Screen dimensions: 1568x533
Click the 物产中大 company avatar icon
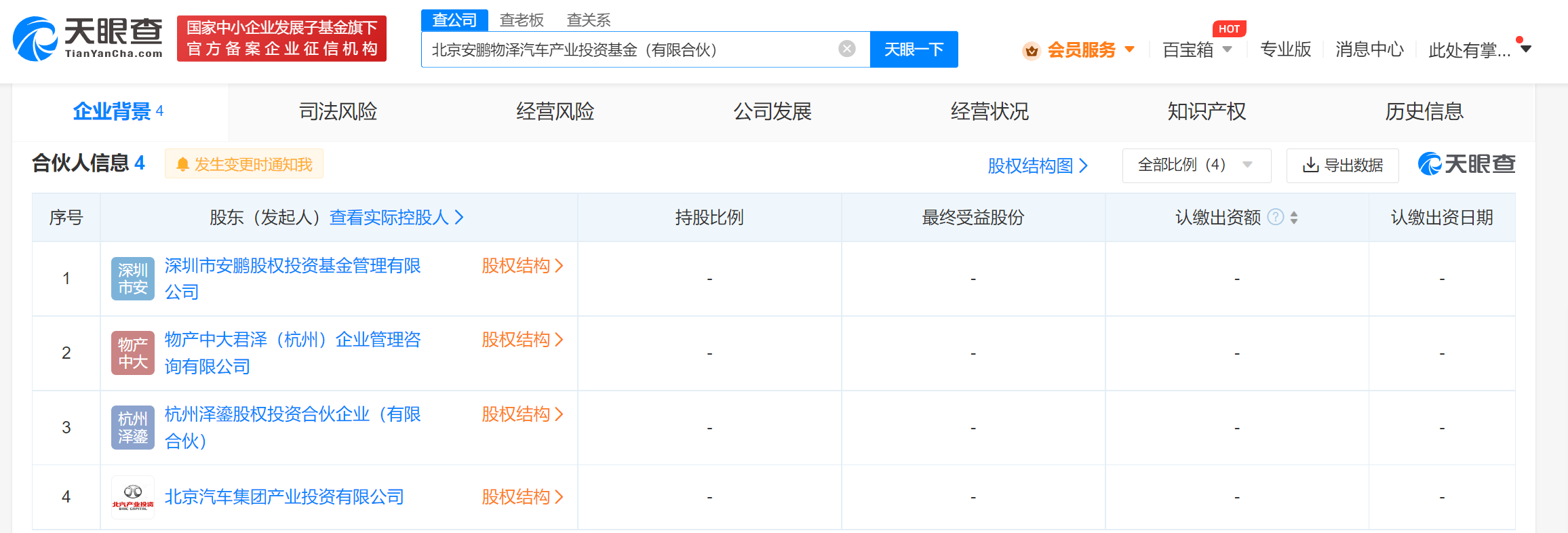[x=133, y=353]
